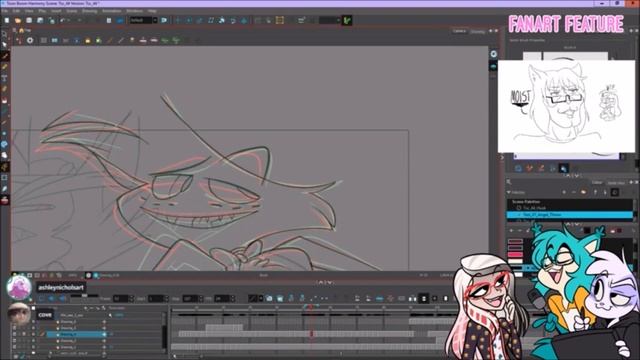Open the Drawing menu
Viewport: 640px width, 360px height.
click(x=89, y=11)
